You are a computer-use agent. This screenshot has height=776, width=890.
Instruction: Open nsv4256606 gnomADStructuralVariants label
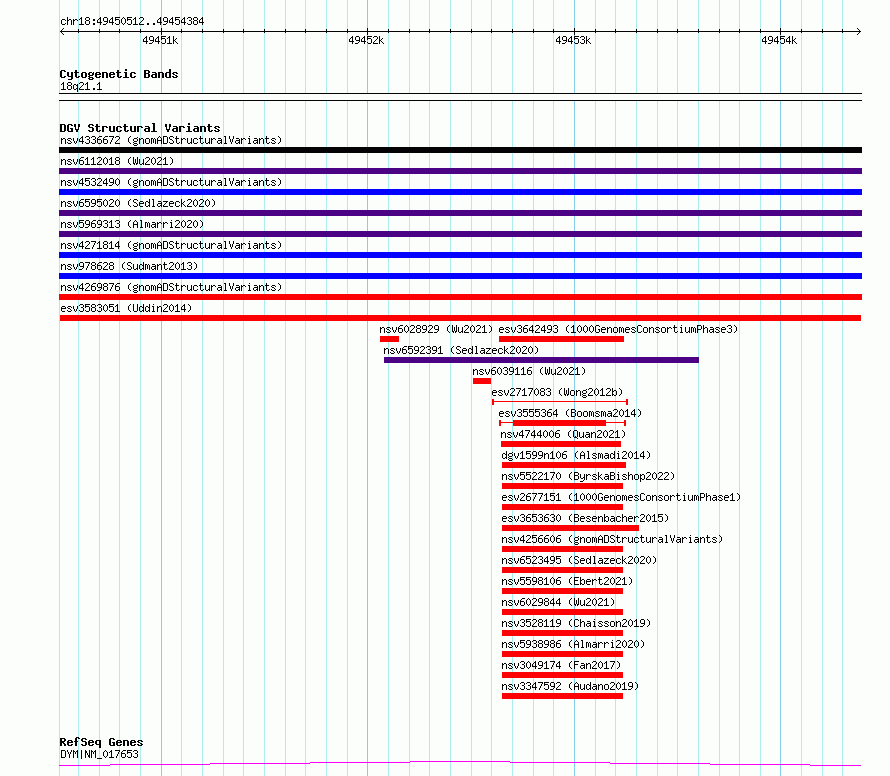612,539
